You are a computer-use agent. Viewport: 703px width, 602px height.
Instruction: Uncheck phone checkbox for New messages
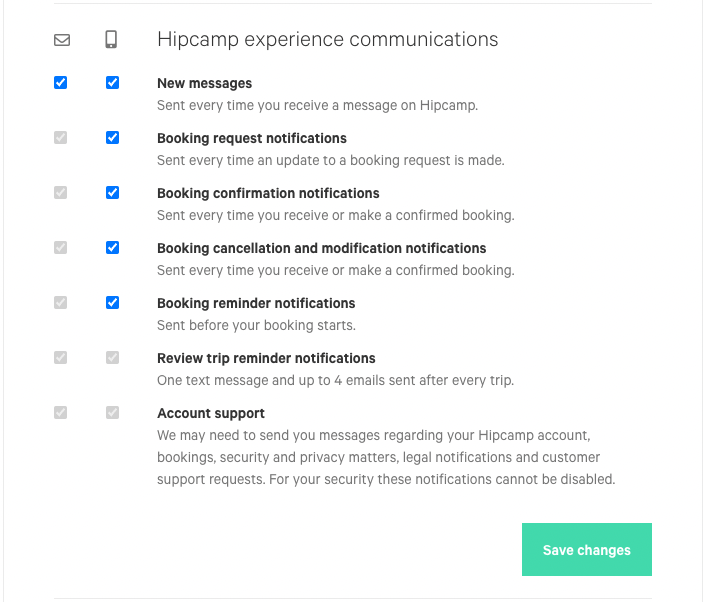(113, 83)
